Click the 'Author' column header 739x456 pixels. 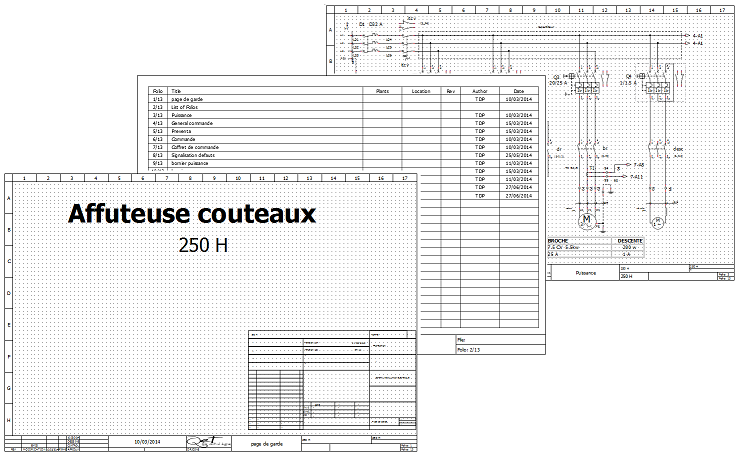479,91
